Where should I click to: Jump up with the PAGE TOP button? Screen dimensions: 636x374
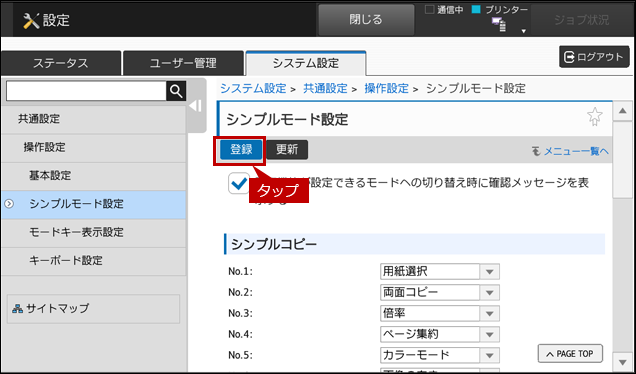pyautogui.click(x=570, y=354)
